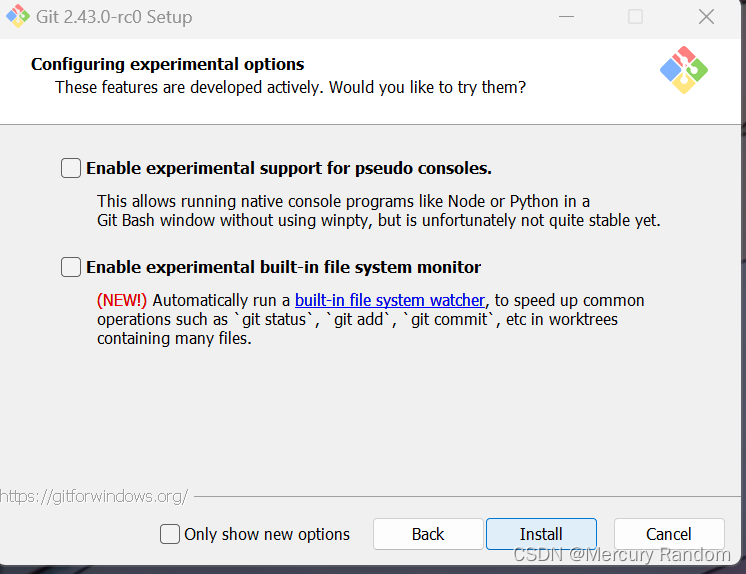Click the maximize button in the title bar
This screenshot has height=574, width=746.
(635, 17)
